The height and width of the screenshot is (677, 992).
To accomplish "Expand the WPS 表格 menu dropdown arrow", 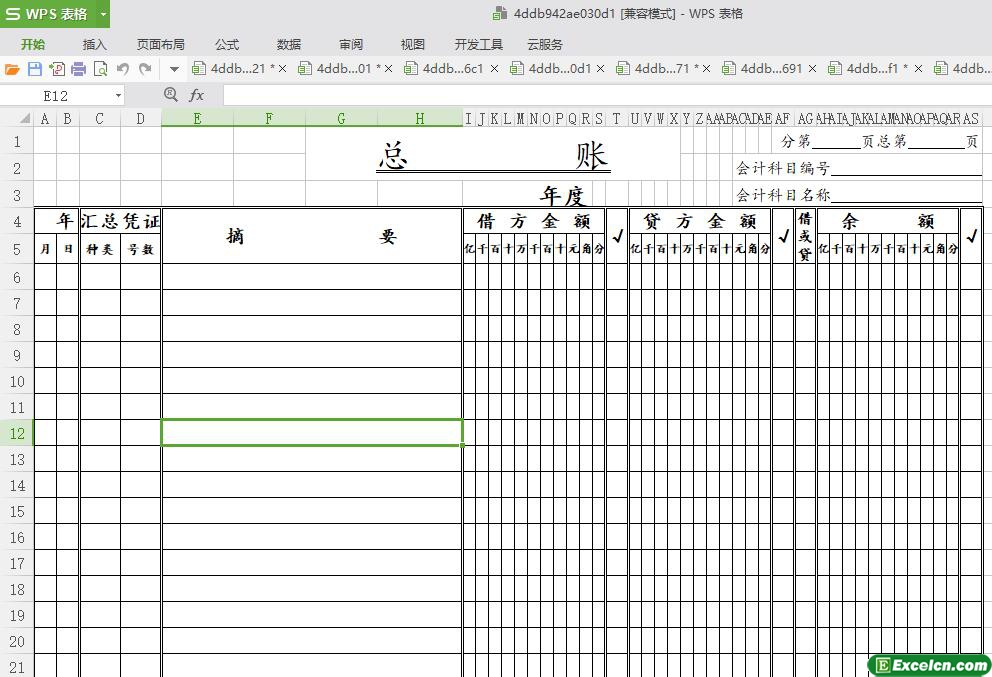I will pos(103,13).
